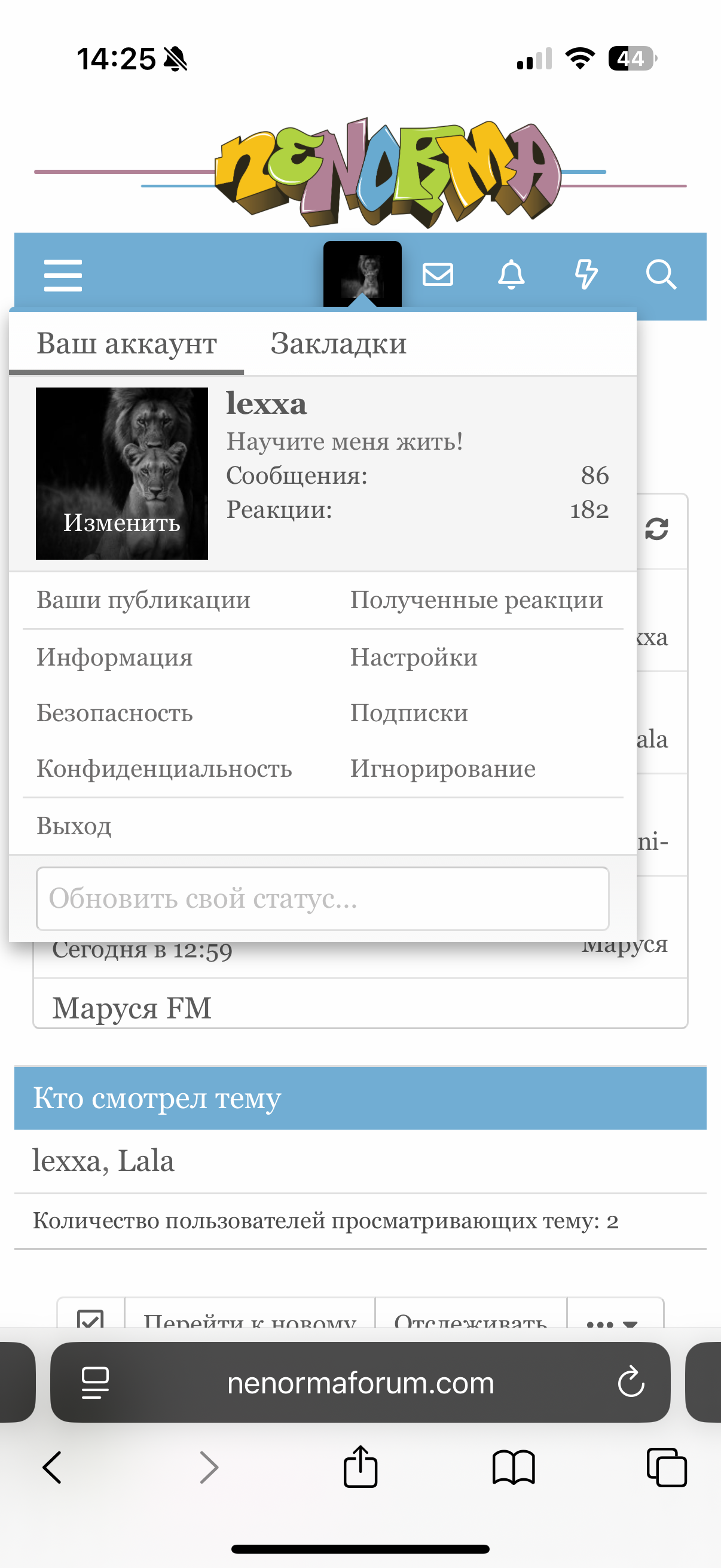Switch to the Закладки tab
This screenshot has height=1568, width=721.
pyautogui.click(x=338, y=344)
